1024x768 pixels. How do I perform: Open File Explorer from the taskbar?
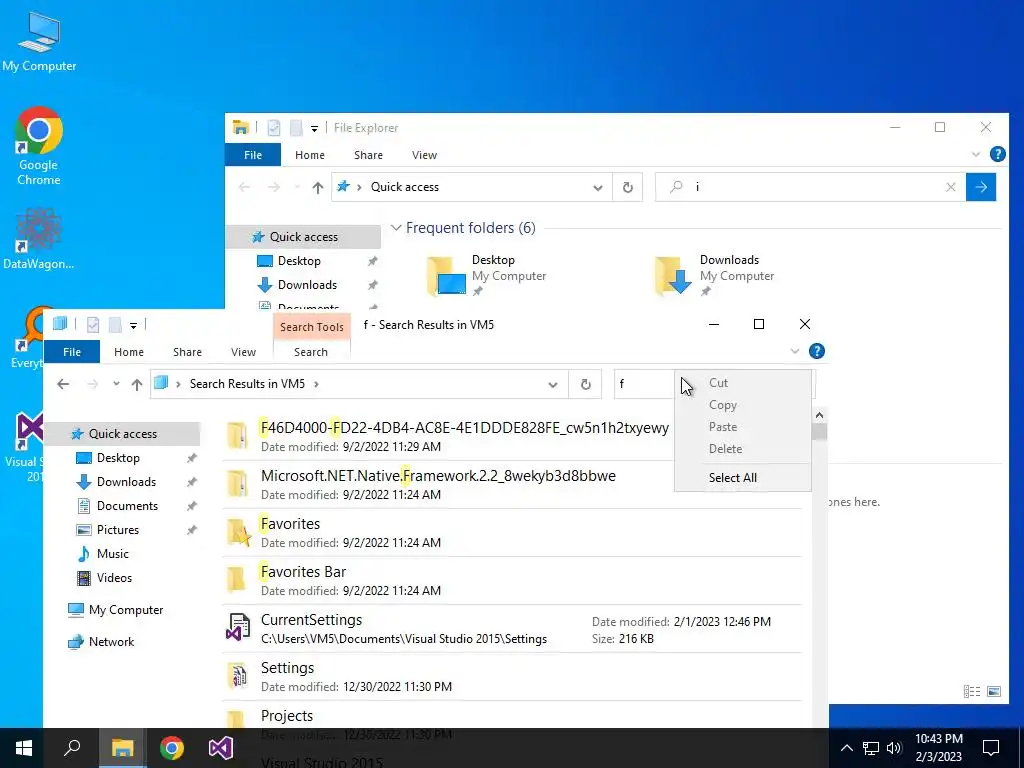(x=122, y=748)
